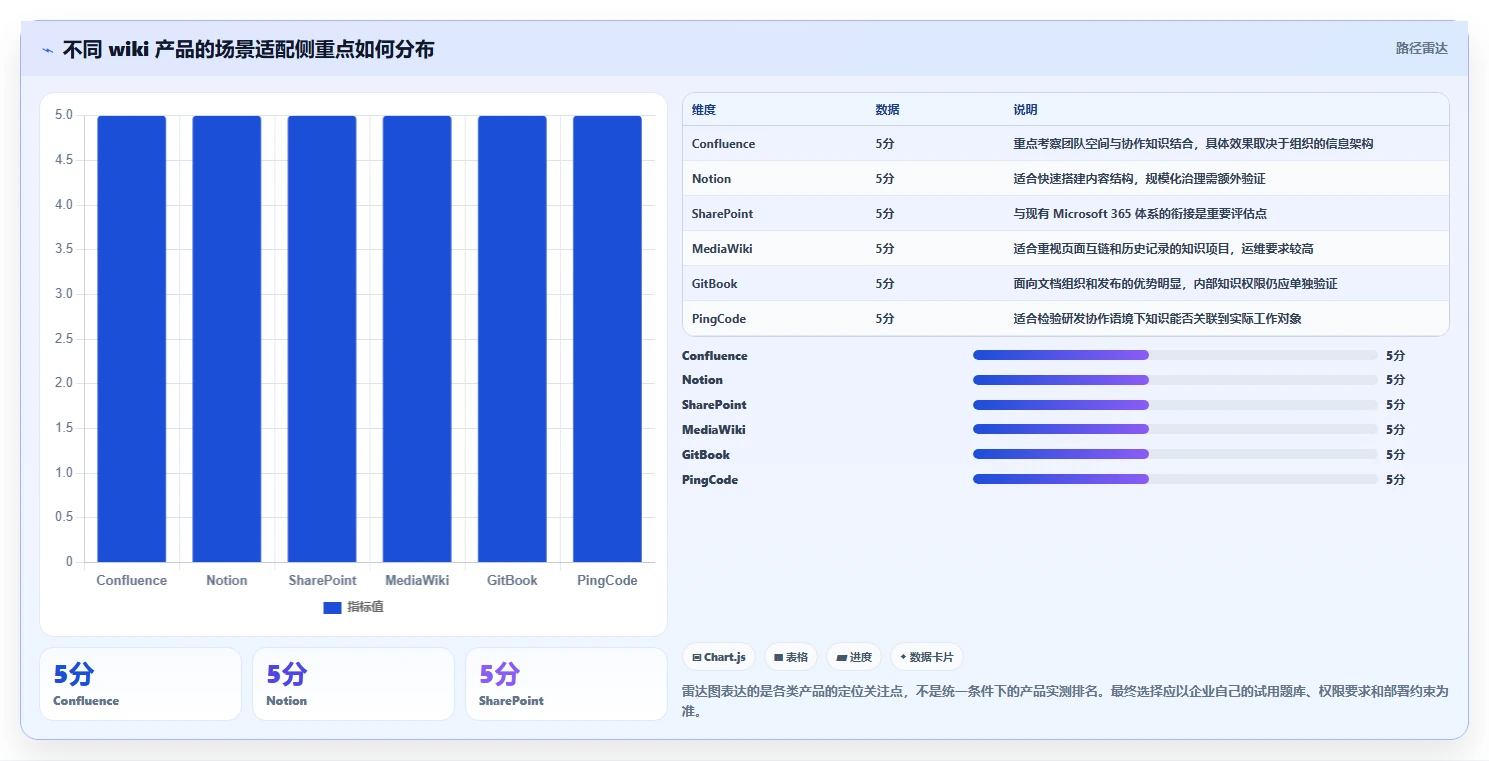The width and height of the screenshot is (1489, 761).
Task: Click the 5分 score in the table's GitBook row
Action: (885, 284)
